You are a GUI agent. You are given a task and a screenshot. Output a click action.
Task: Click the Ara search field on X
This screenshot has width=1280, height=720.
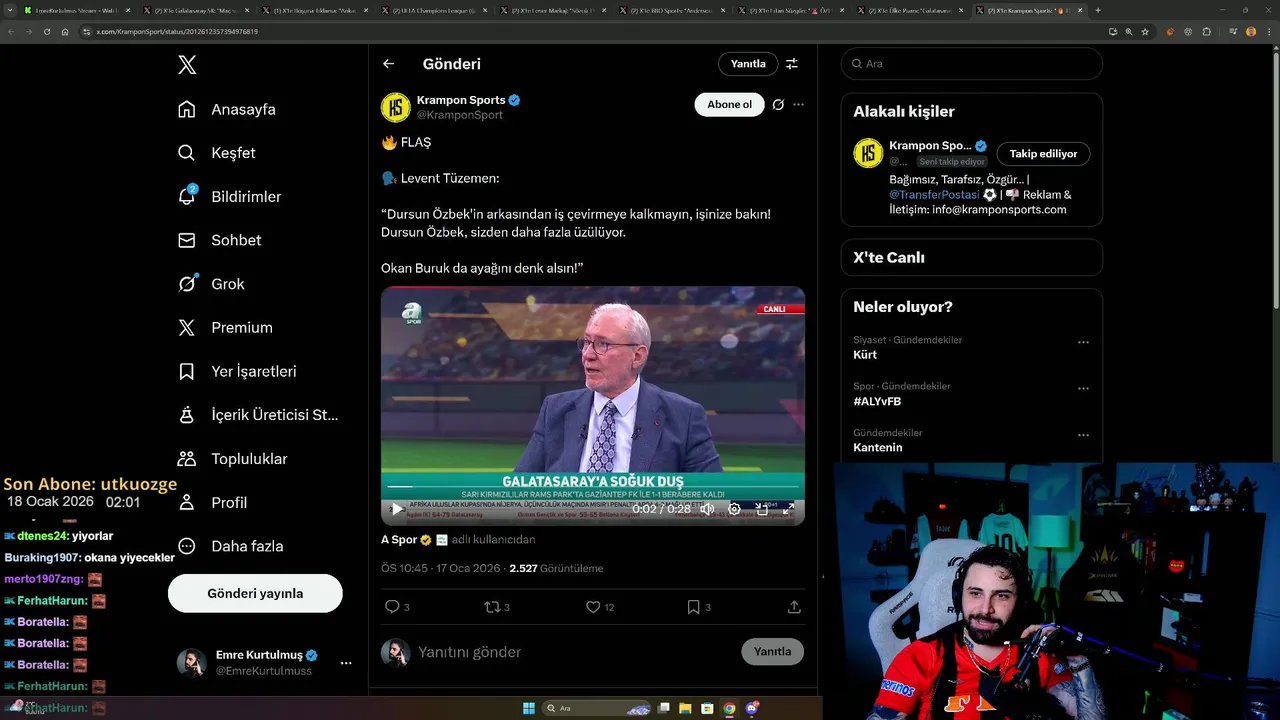pyautogui.click(x=972, y=63)
